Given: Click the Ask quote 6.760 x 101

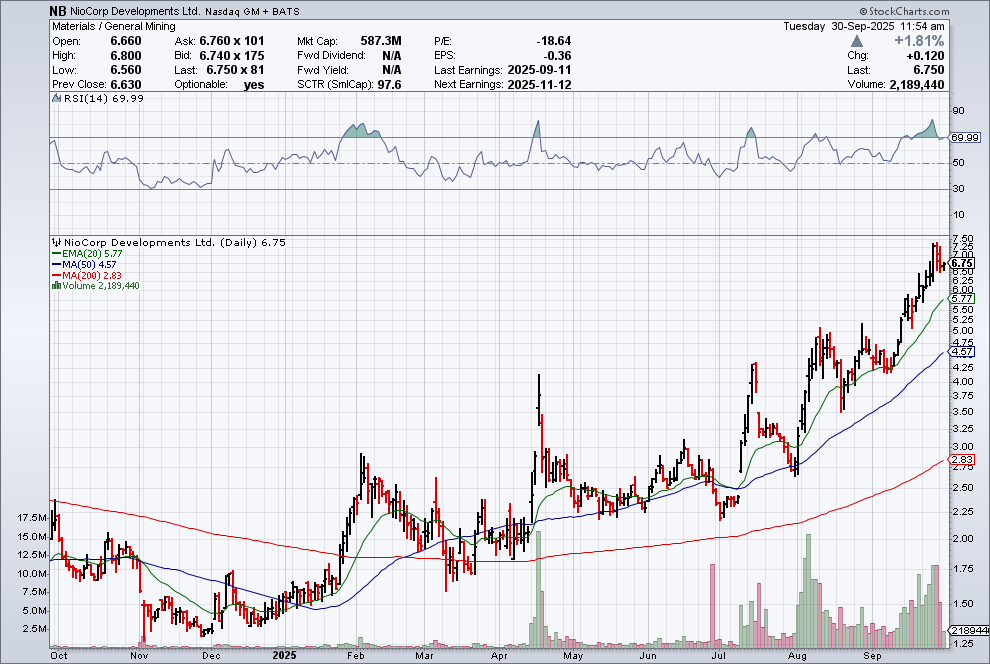Looking at the screenshot, I should pos(232,41).
